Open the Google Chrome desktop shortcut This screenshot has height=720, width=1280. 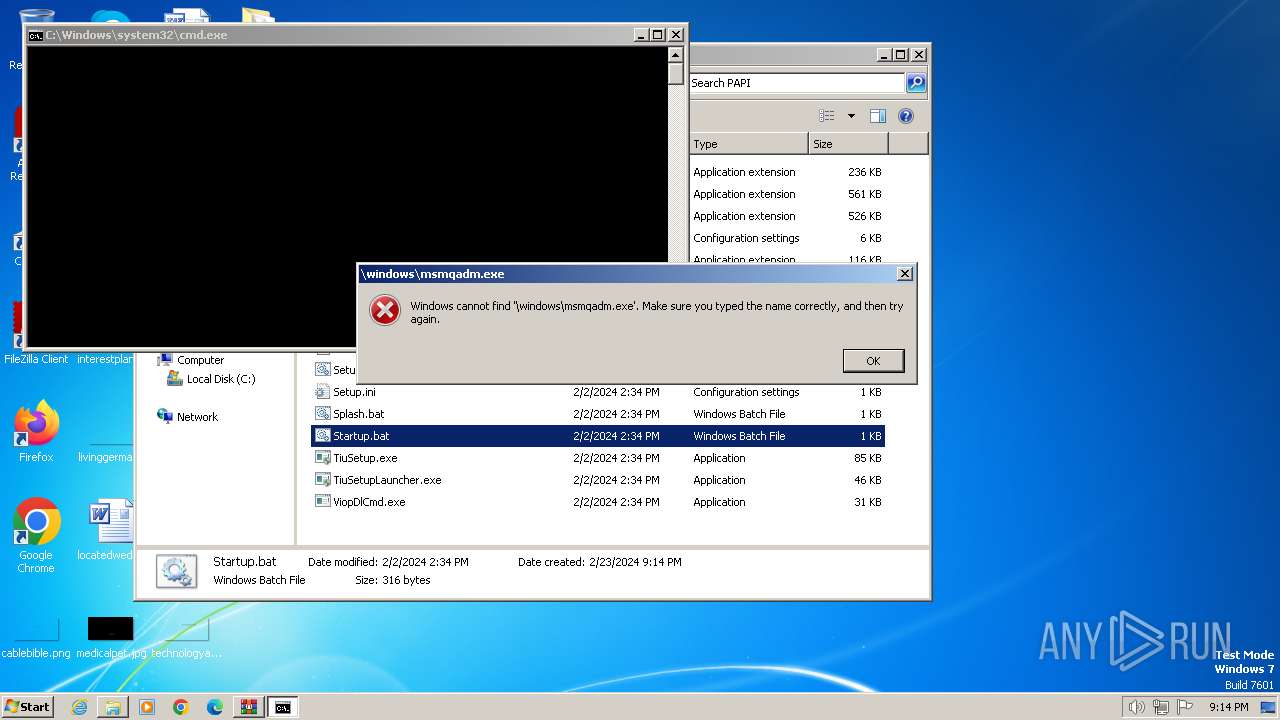[x=36, y=536]
